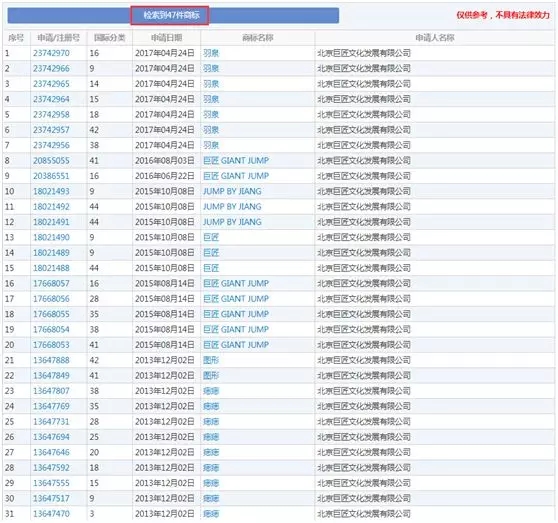Open the 图形 trademark in row 21
Image resolution: width=558 pixels, height=523 pixels.
click(211, 360)
